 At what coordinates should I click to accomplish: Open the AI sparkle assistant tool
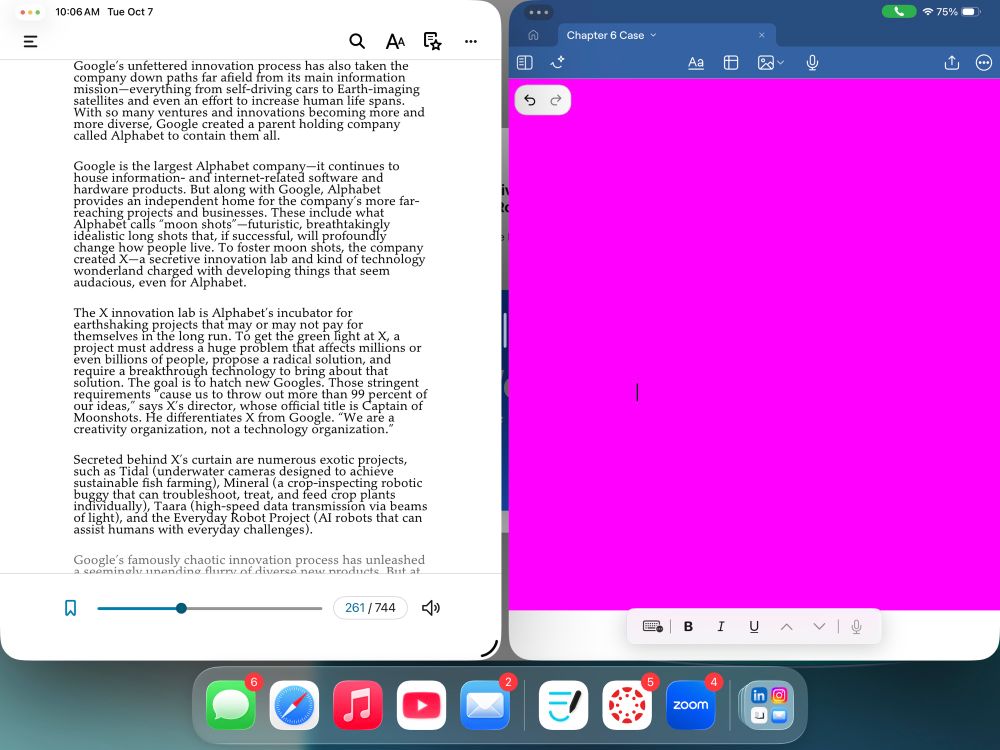click(557, 62)
